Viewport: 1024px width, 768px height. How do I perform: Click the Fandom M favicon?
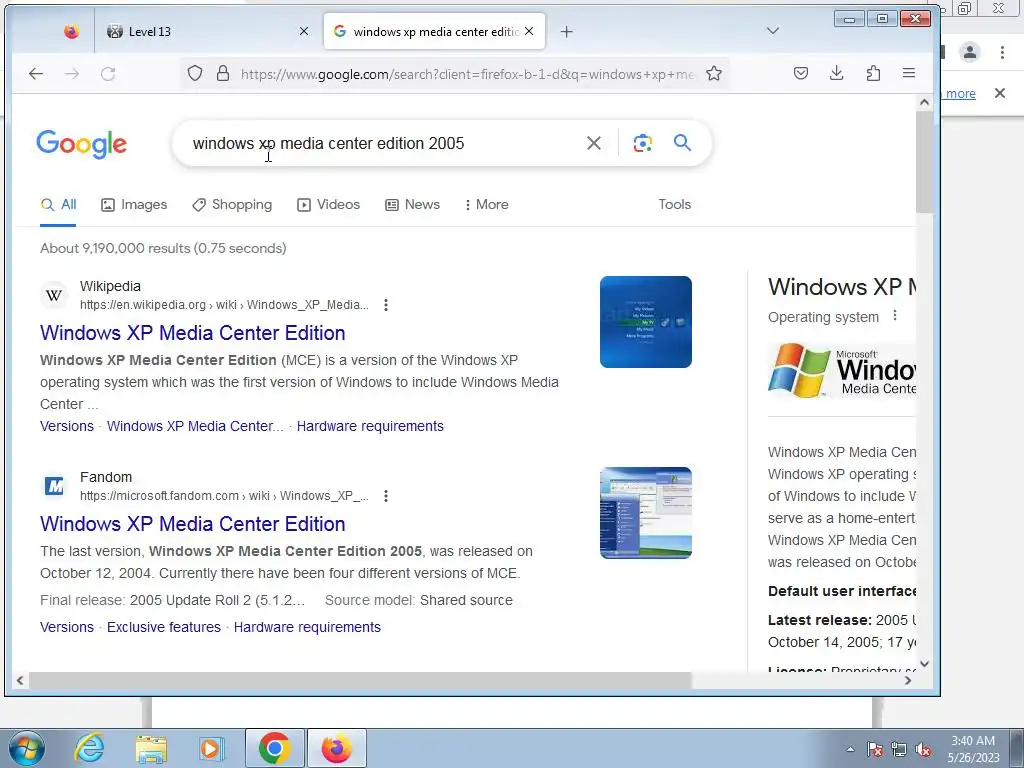(54, 486)
